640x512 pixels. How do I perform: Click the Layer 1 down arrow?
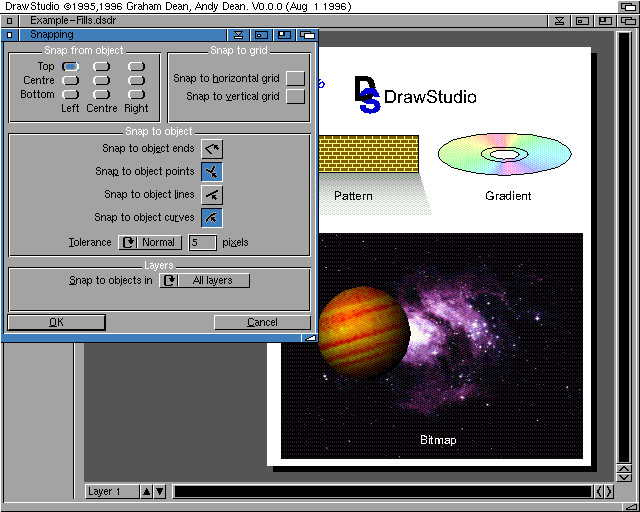[160, 492]
